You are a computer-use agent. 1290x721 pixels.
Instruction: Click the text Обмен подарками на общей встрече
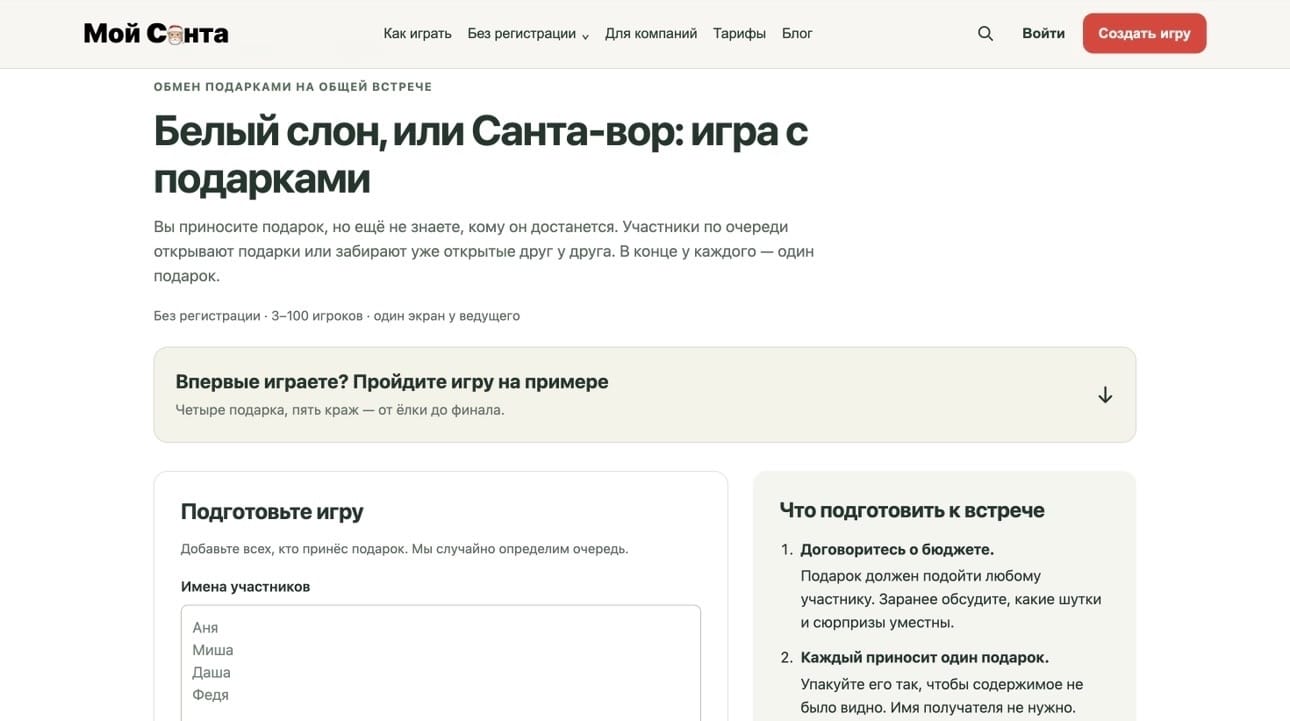(x=293, y=87)
